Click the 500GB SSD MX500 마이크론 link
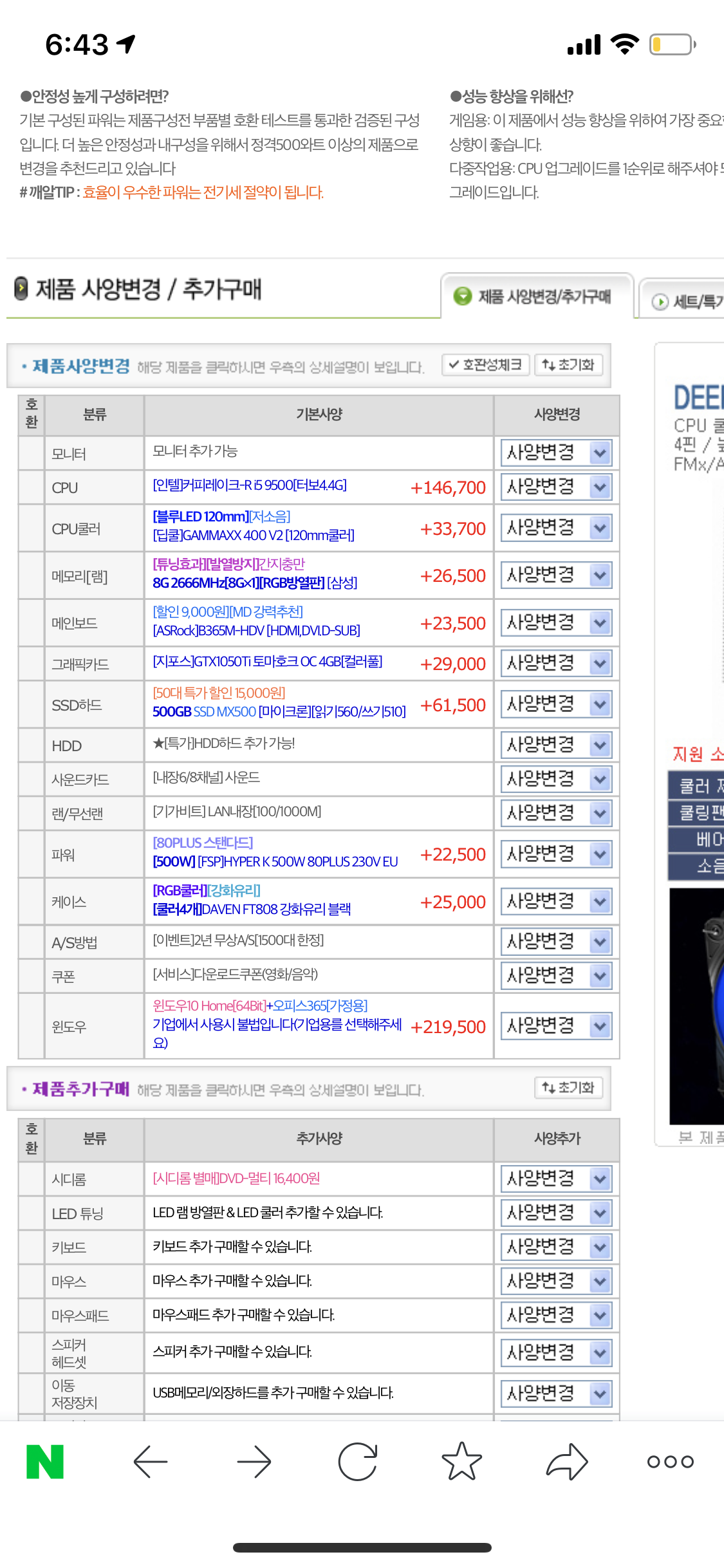The width and height of the screenshot is (724, 1568). click(279, 712)
